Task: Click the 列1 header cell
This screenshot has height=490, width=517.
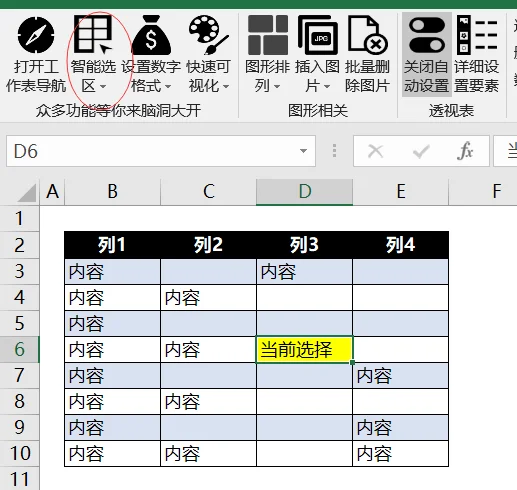Action: coord(112,245)
